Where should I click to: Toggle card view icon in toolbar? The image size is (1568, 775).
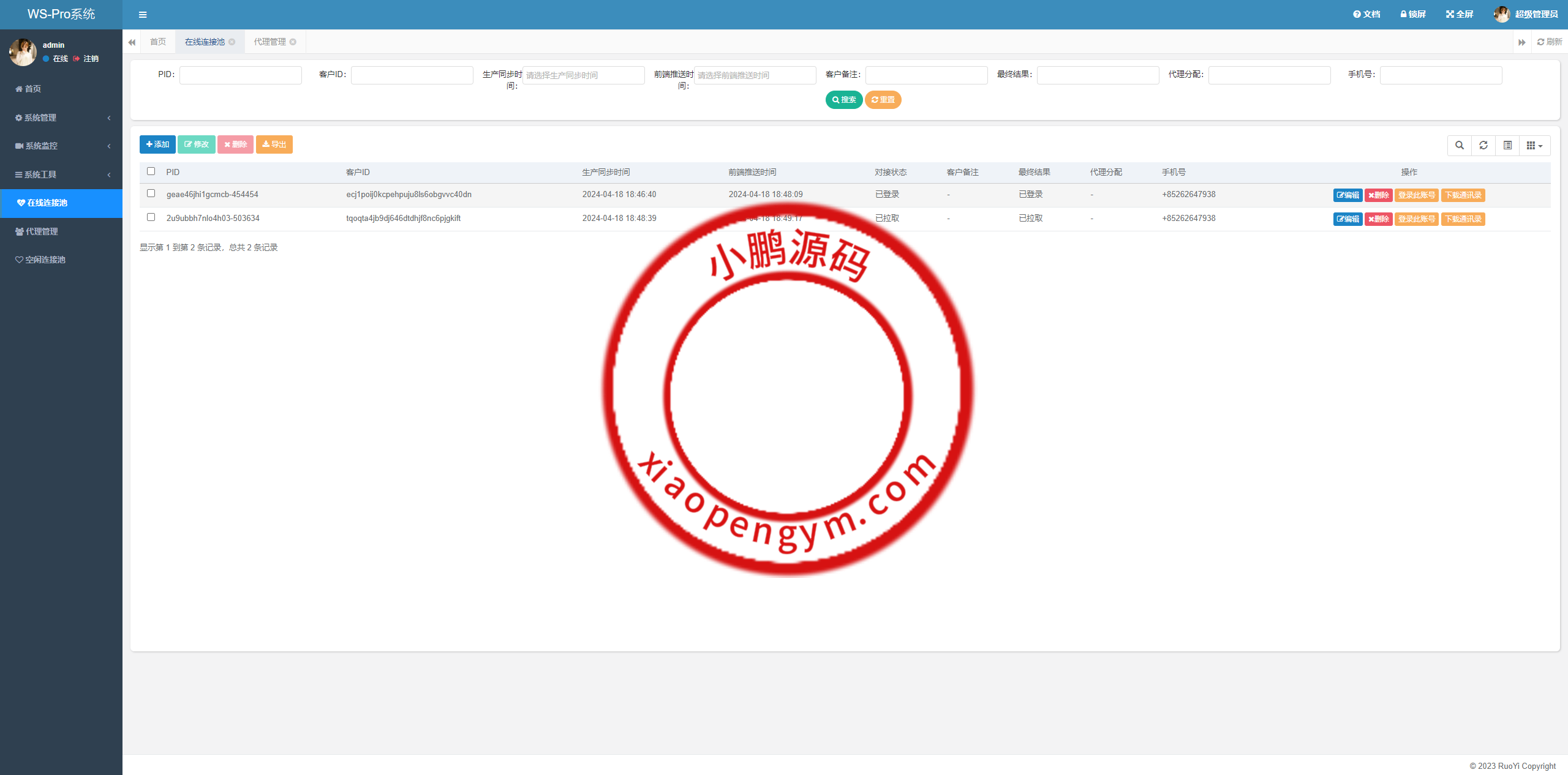(x=1507, y=145)
